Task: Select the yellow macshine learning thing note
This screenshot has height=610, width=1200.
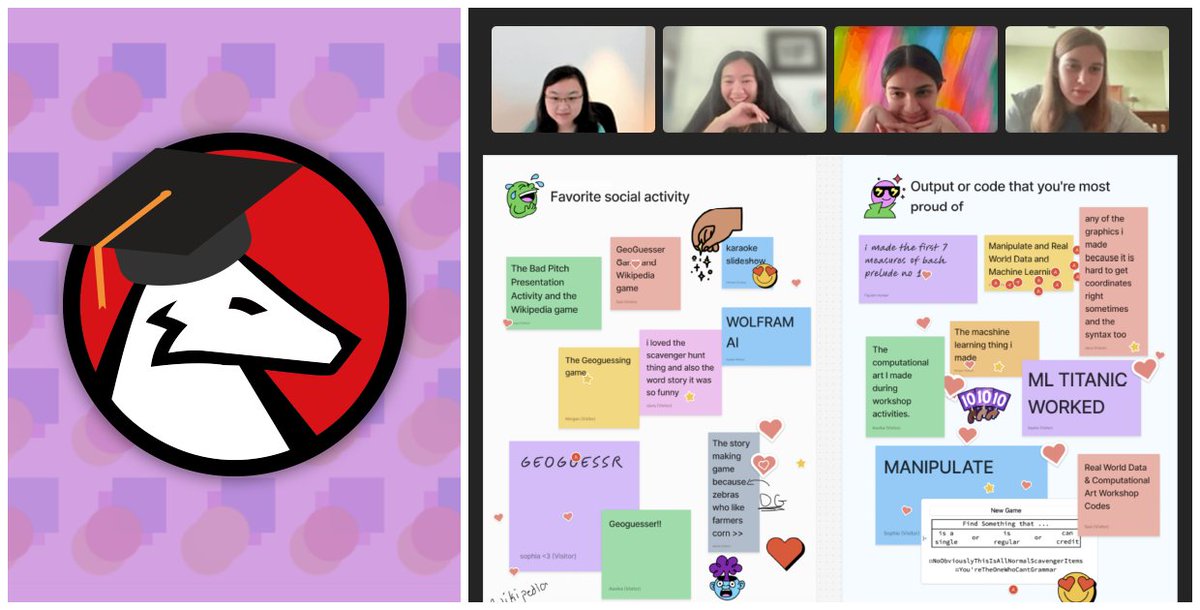Action: coord(993,348)
